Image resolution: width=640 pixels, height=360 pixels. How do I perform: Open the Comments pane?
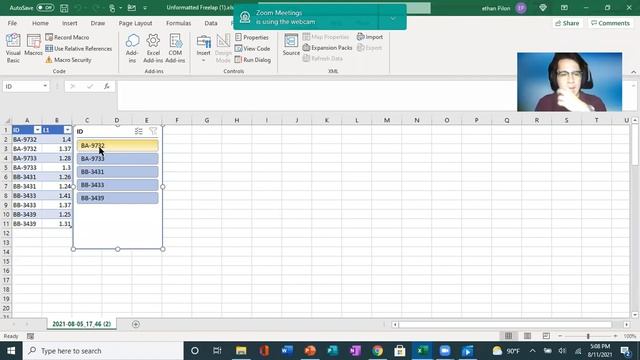[611, 23]
